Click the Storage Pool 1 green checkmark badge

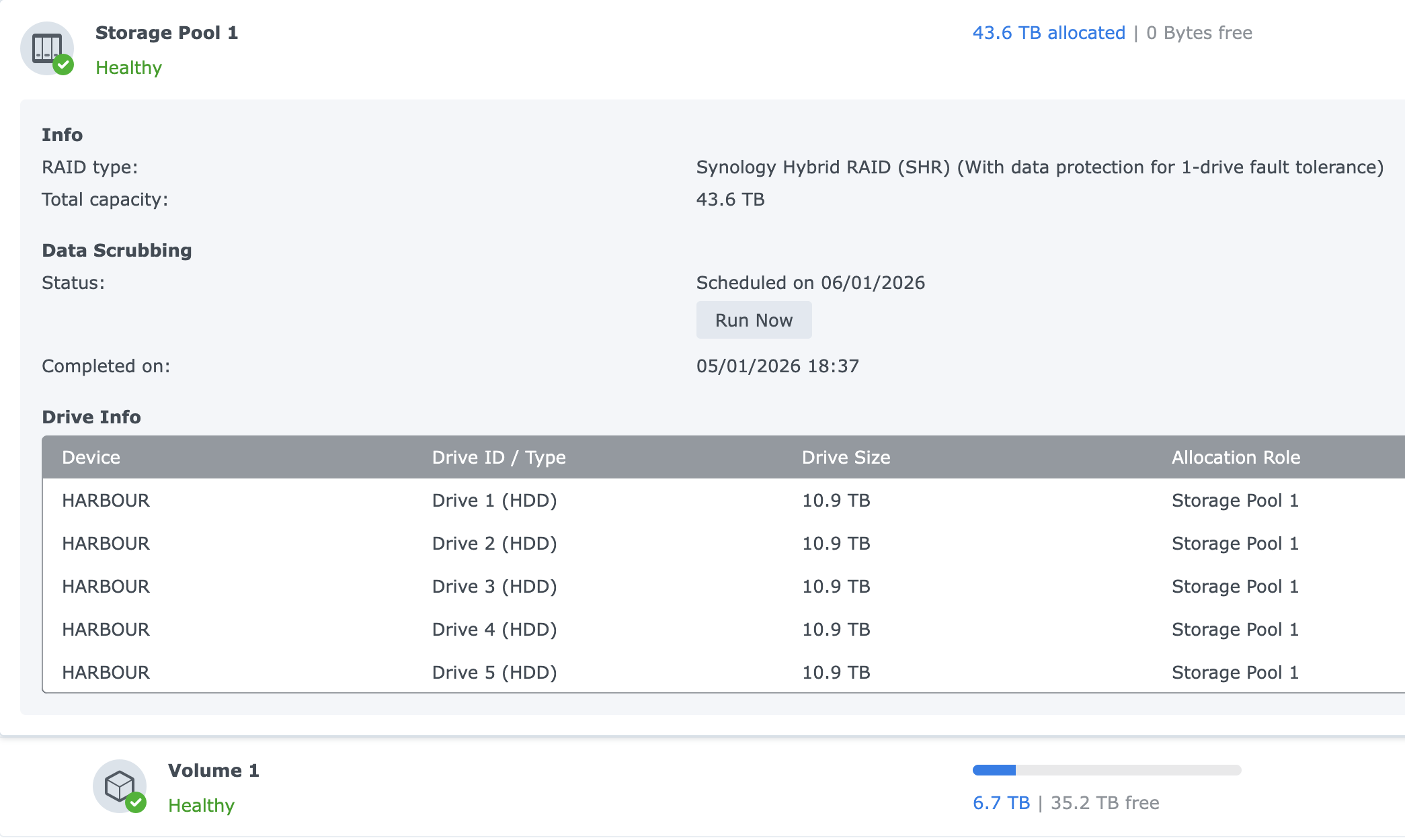(63, 65)
